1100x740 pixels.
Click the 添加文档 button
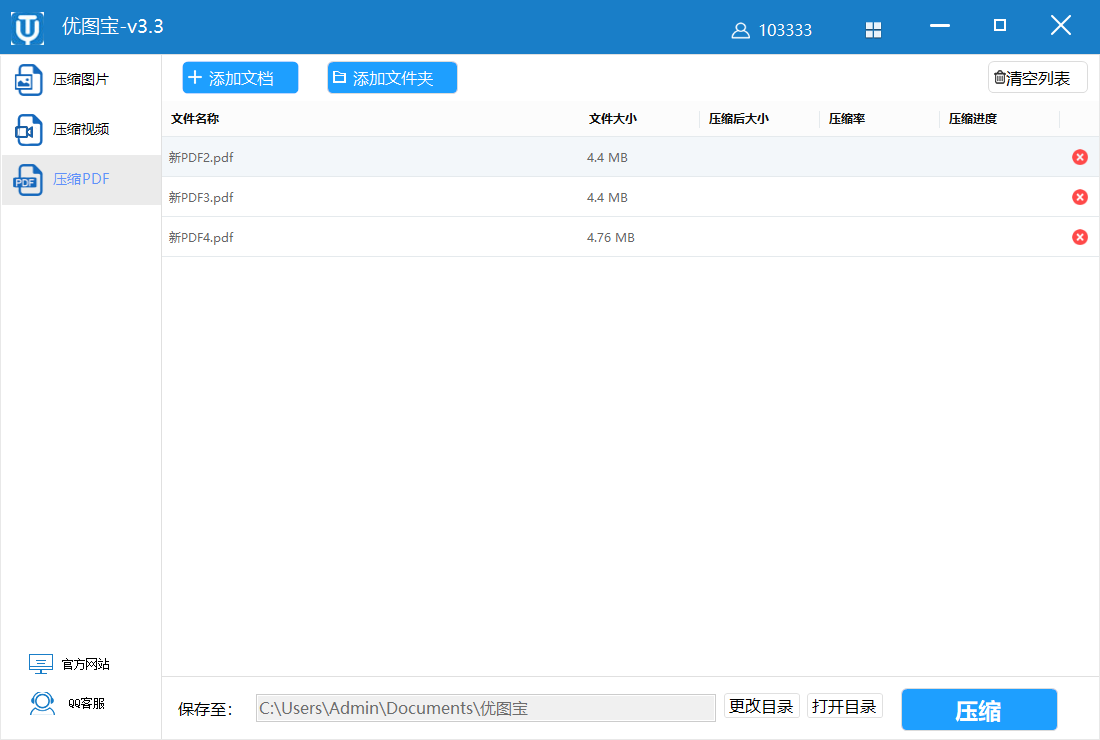click(241, 77)
